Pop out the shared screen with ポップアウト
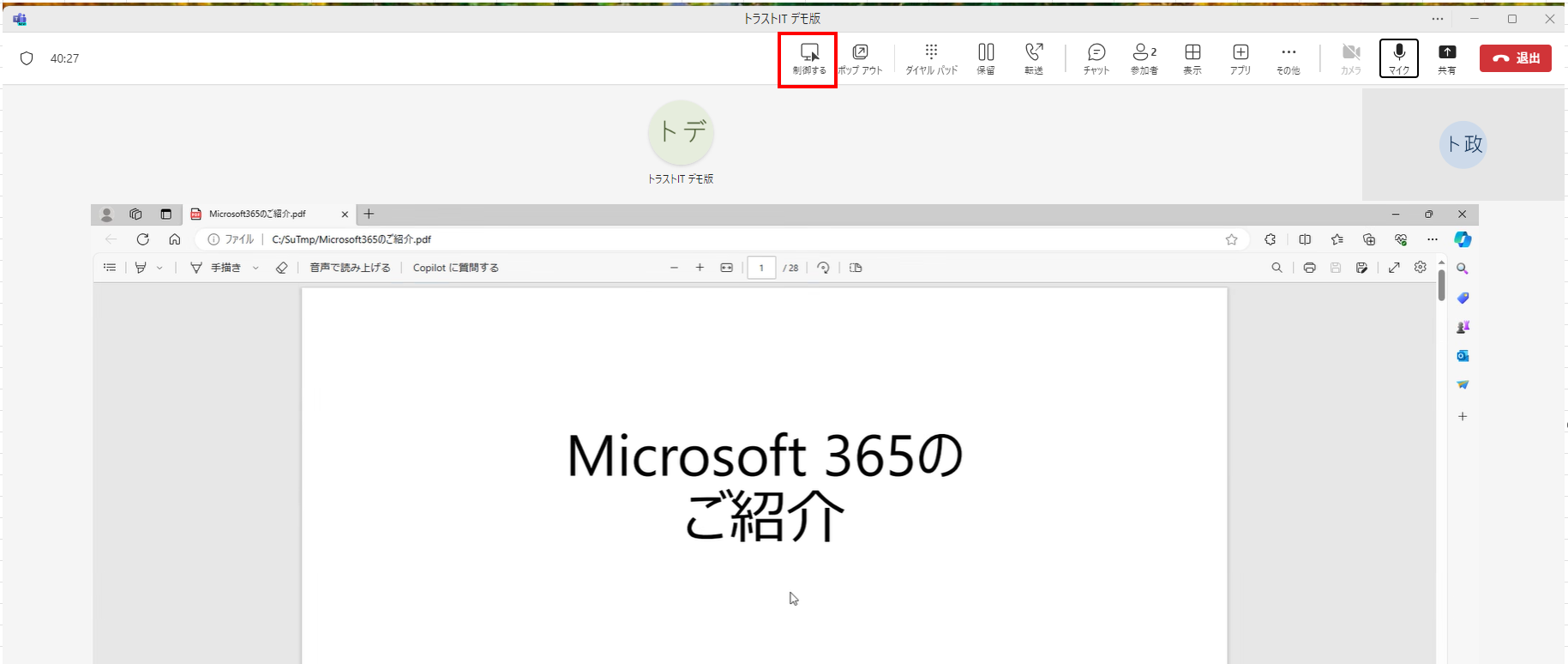 (x=860, y=58)
